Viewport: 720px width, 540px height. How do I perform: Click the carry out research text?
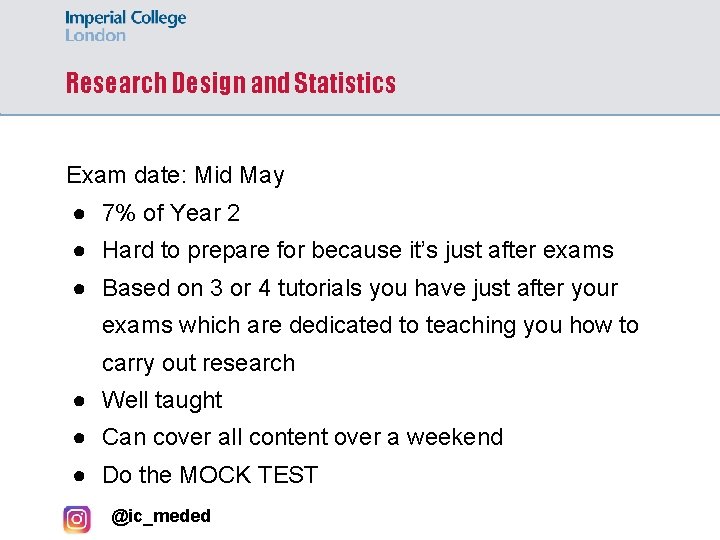198,363
